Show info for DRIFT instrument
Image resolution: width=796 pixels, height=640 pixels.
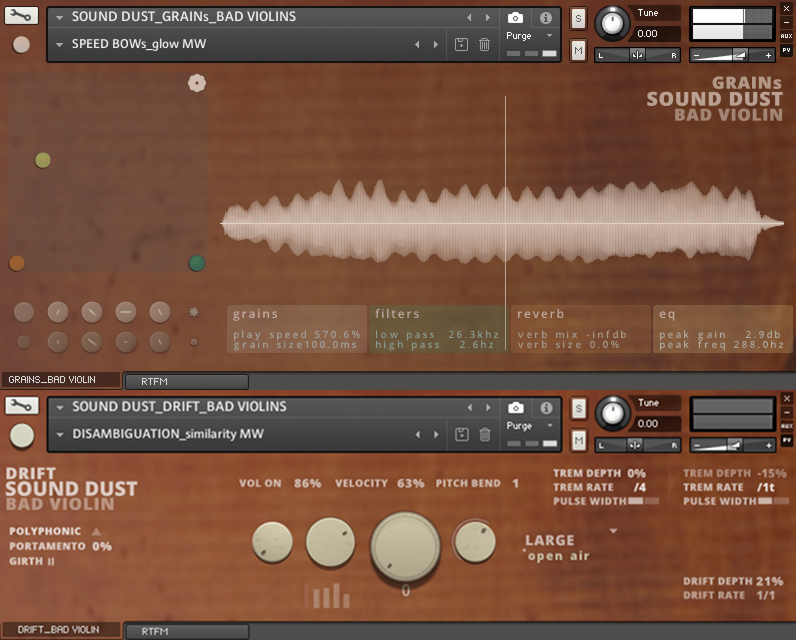click(546, 408)
